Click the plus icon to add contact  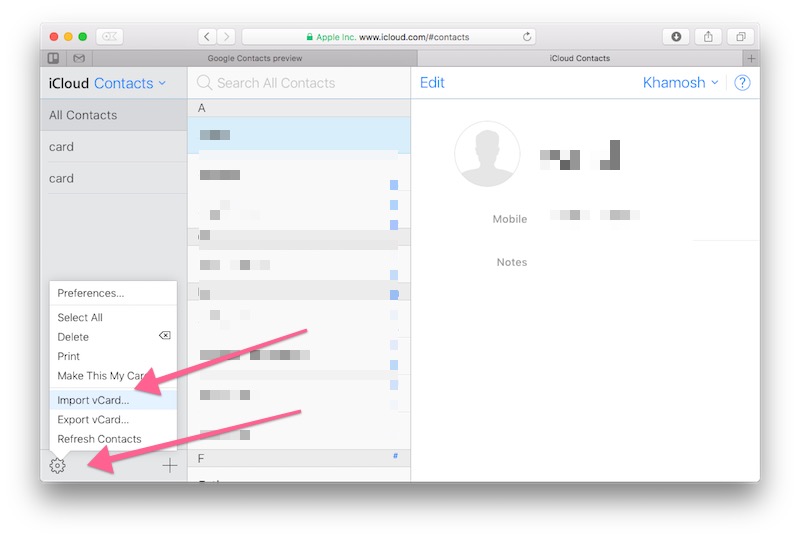pos(170,465)
